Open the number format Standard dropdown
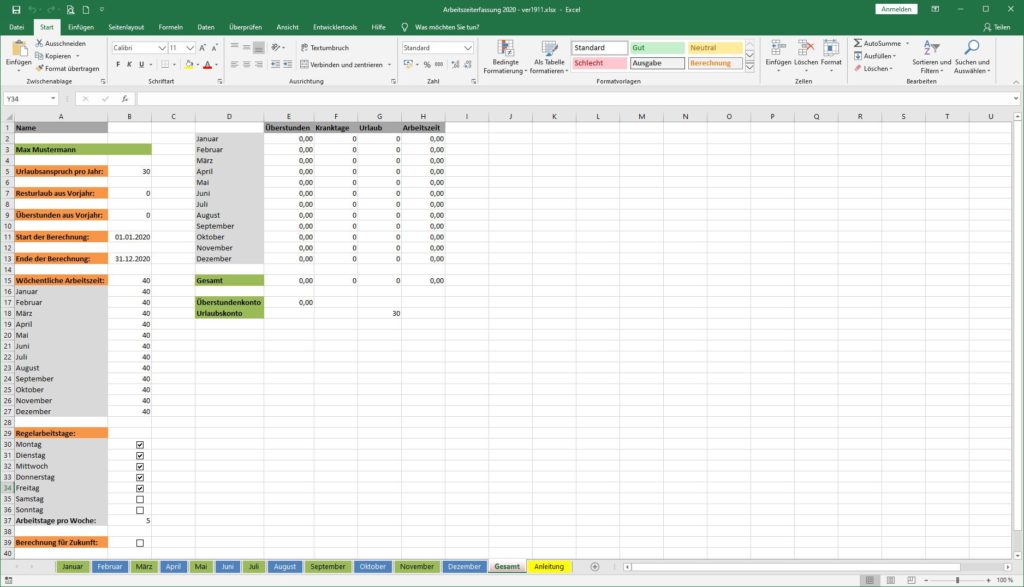1024x587 pixels. tap(468, 48)
